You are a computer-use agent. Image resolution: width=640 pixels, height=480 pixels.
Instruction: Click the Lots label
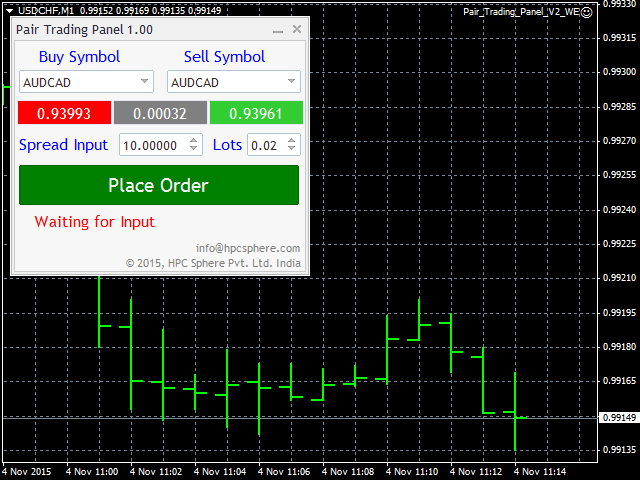(x=227, y=145)
